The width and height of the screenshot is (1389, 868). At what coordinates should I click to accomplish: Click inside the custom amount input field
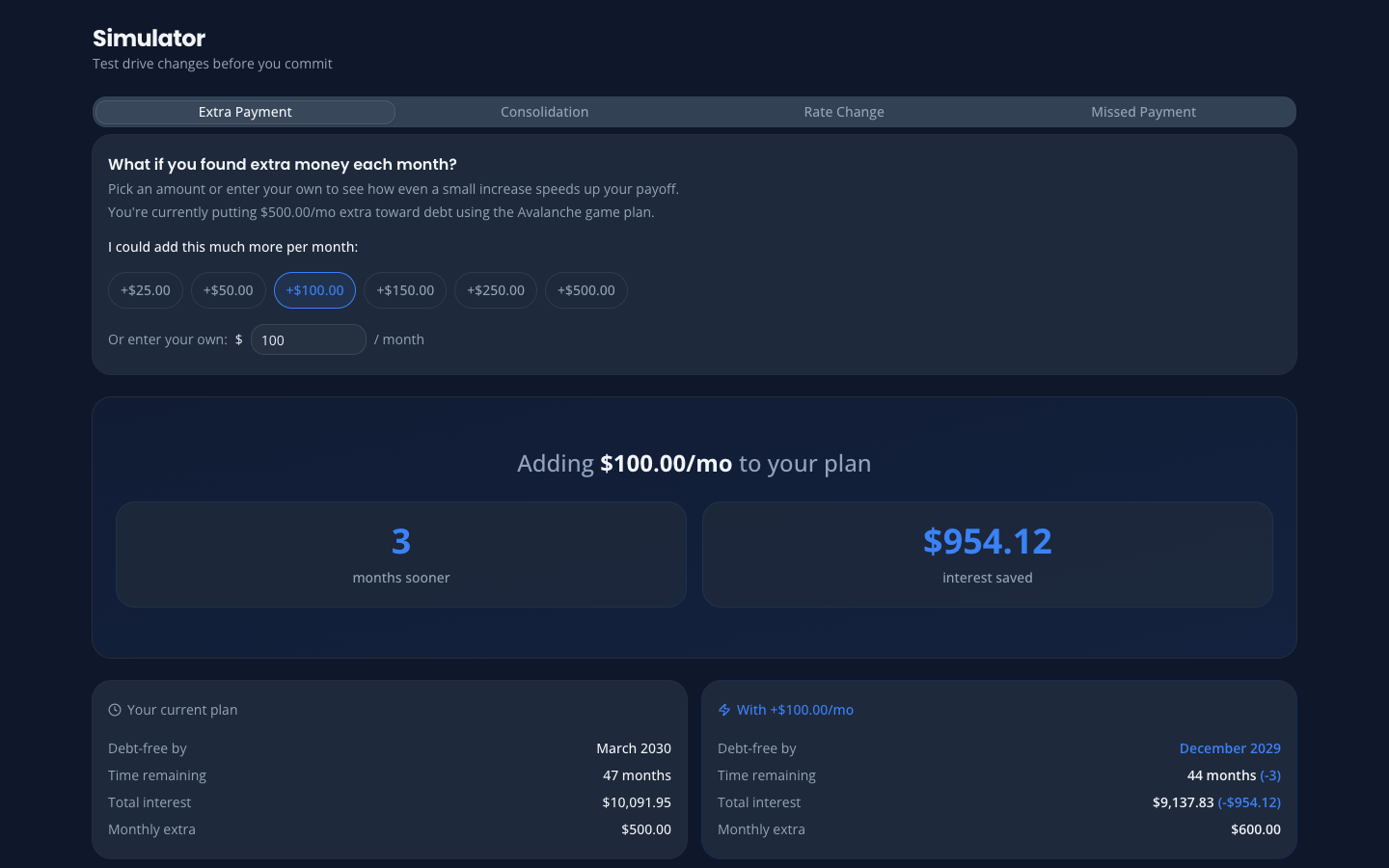309,339
